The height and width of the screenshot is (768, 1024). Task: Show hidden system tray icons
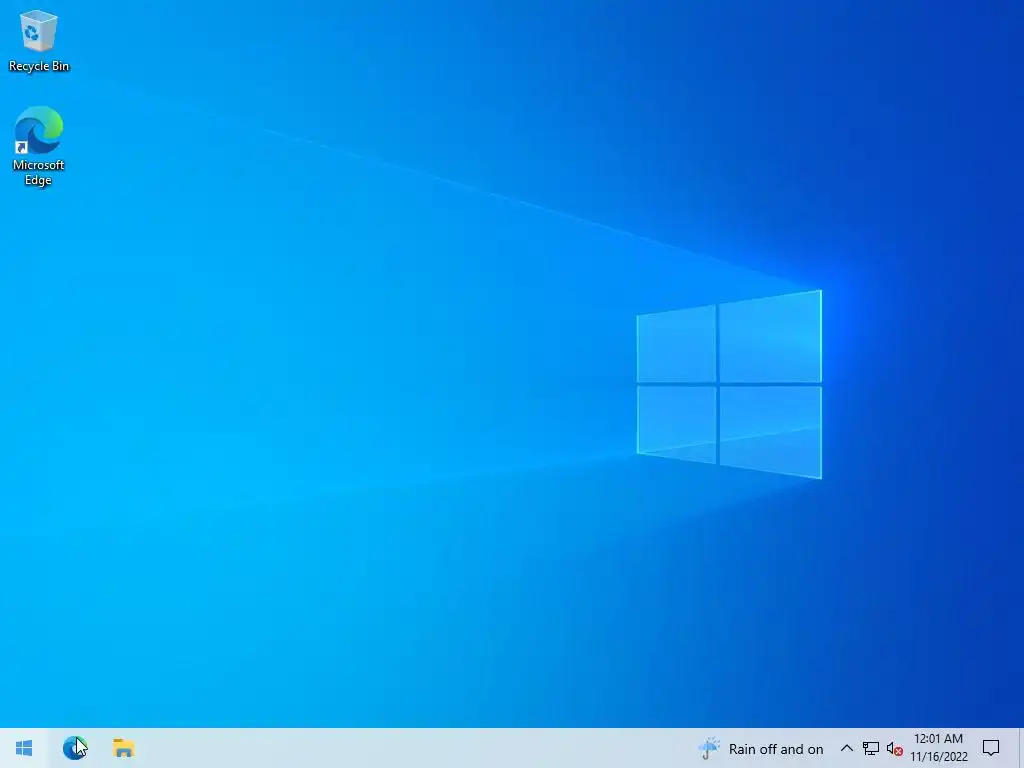(846, 748)
